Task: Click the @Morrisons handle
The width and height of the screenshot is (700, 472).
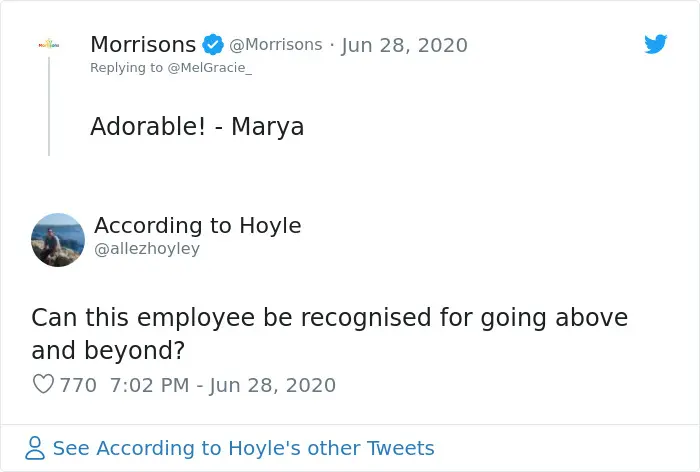Action: [276, 45]
